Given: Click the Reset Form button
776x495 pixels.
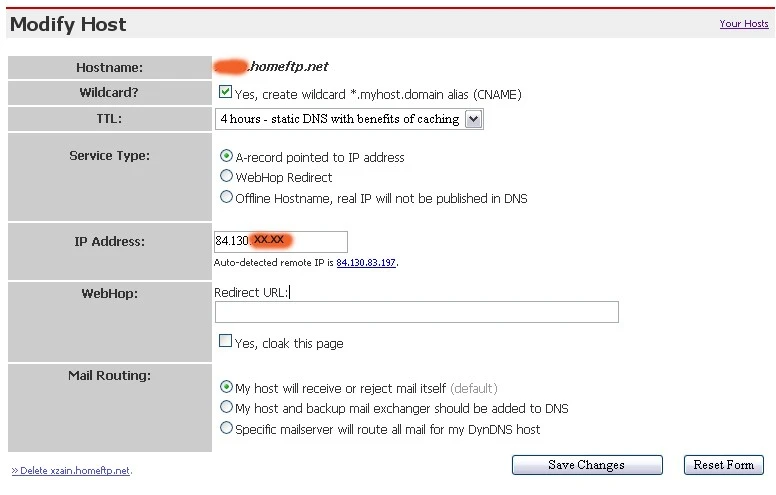Looking at the screenshot, I should point(724,465).
